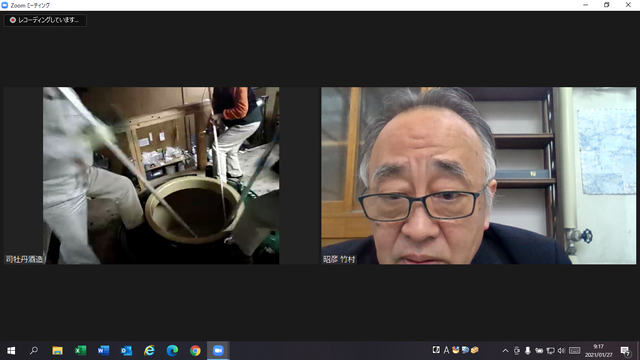This screenshot has height=360, width=640.
Task: Click the recording indicator at top left
Action: [x=45, y=20]
